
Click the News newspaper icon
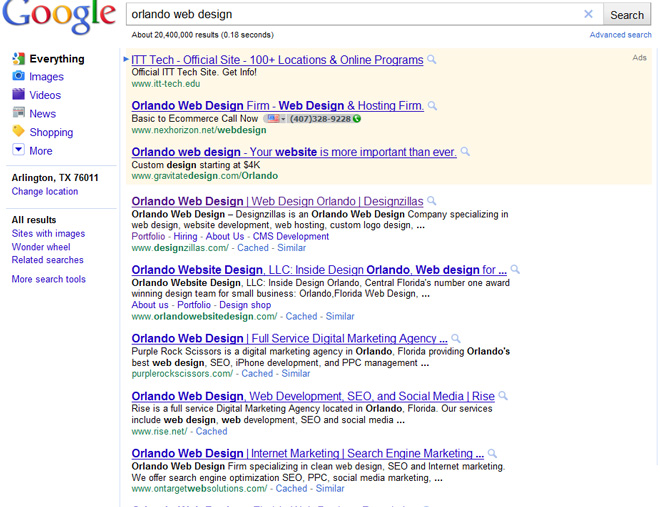[18, 113]
